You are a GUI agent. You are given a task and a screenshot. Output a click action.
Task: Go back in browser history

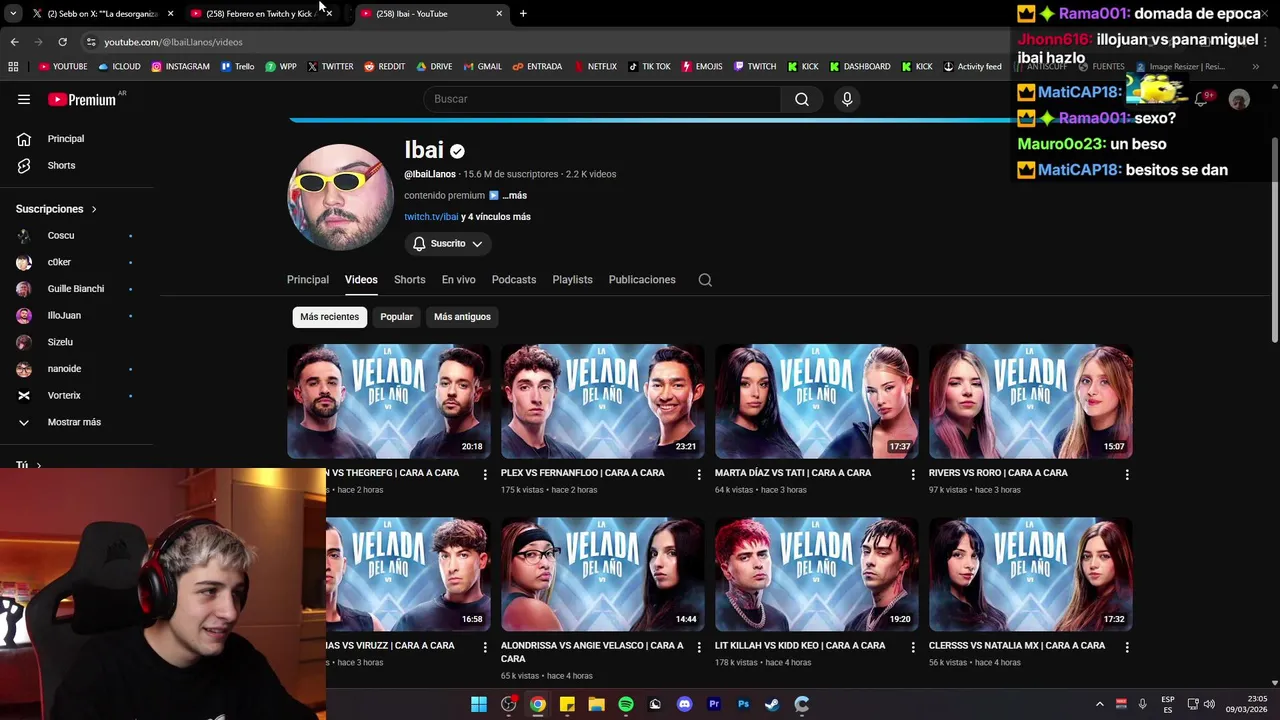(14, 42)
